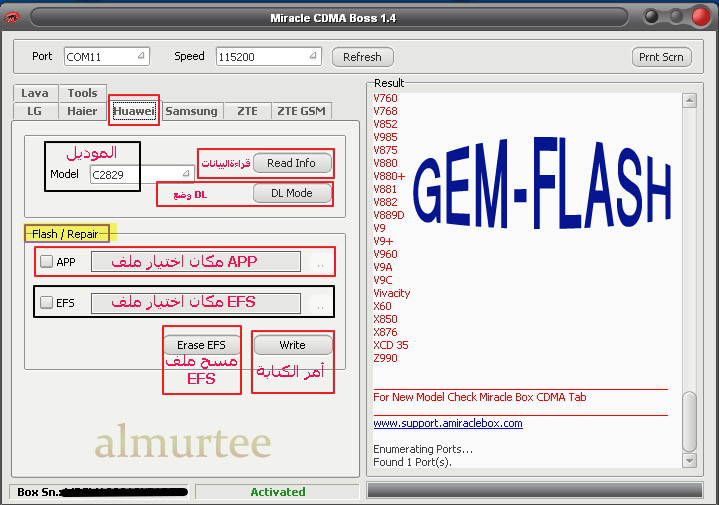Click the Box Sn. status field
The image size is (719, 505).
click(x=99, y=492)
